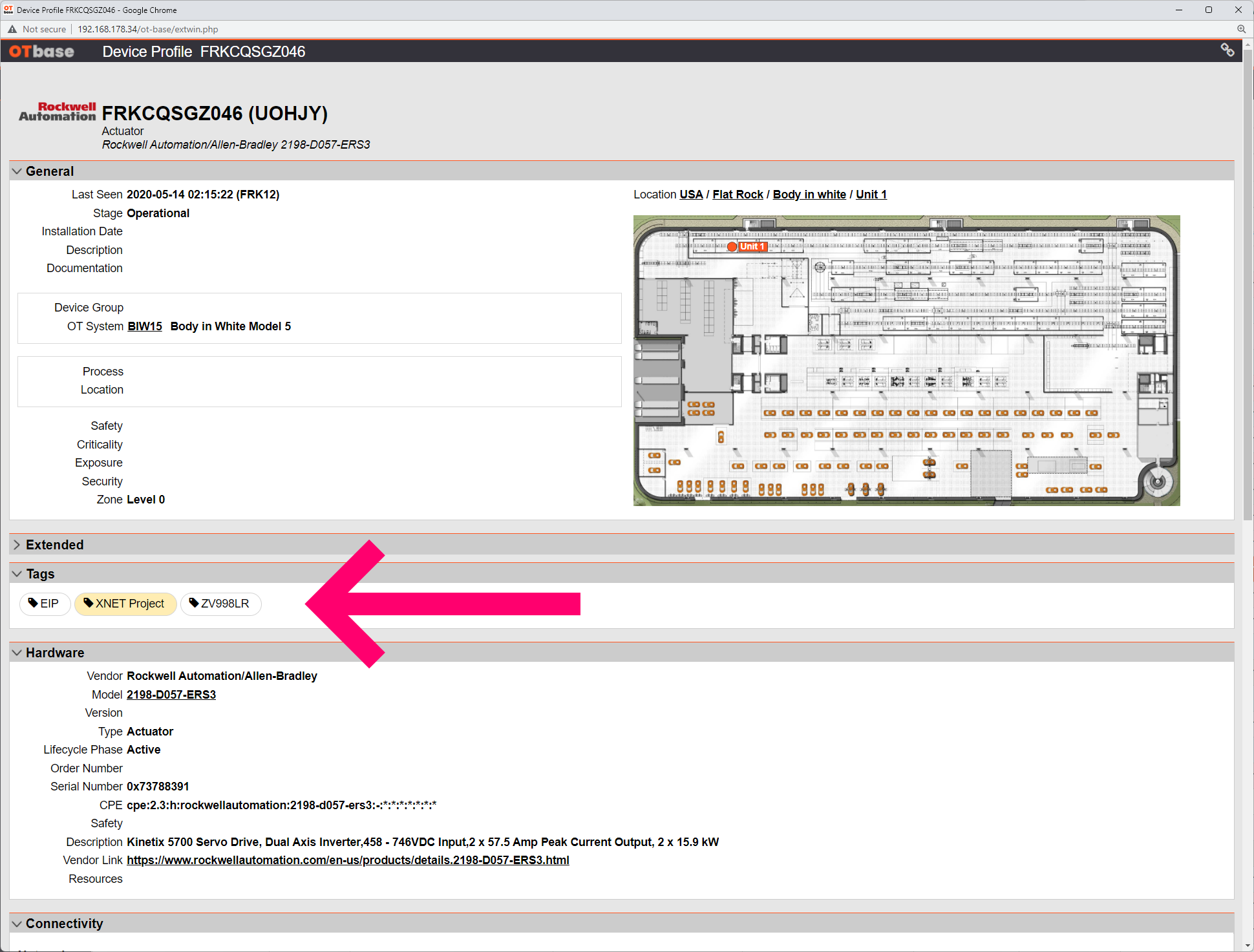This screenshot has width=1254, height=952.
Task: Collapse the Connectivity section
Action: click(17, 924)
